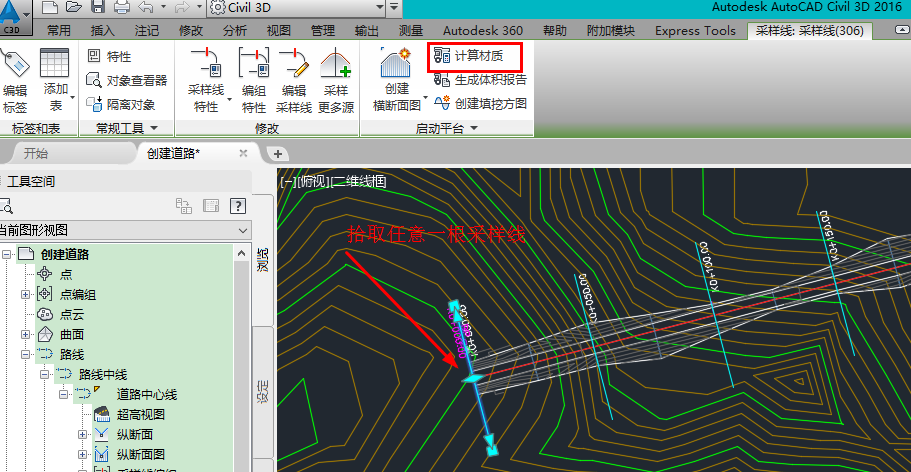Viewport: 911px width, 472px height.
Task: Open the Civil 3D application menu button
Action: click(14, 16)
